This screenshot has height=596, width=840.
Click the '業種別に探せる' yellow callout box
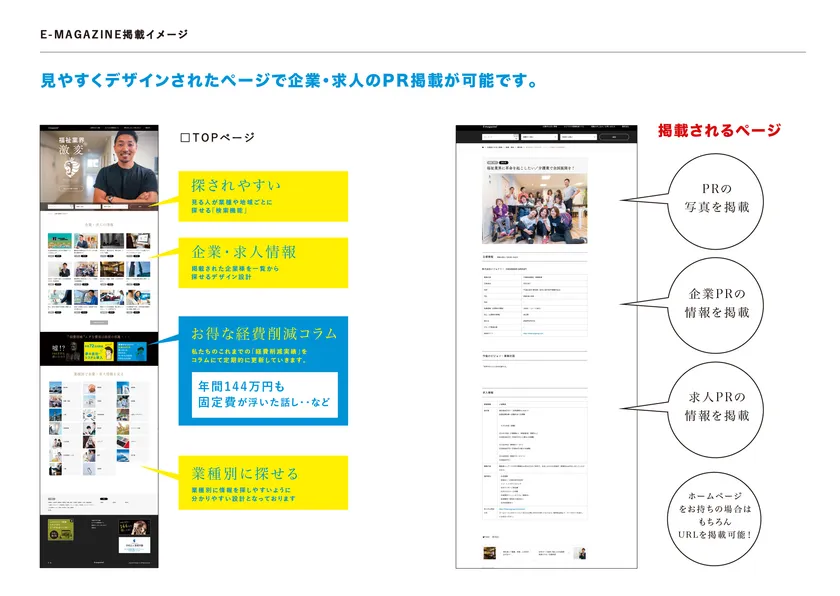263,482
